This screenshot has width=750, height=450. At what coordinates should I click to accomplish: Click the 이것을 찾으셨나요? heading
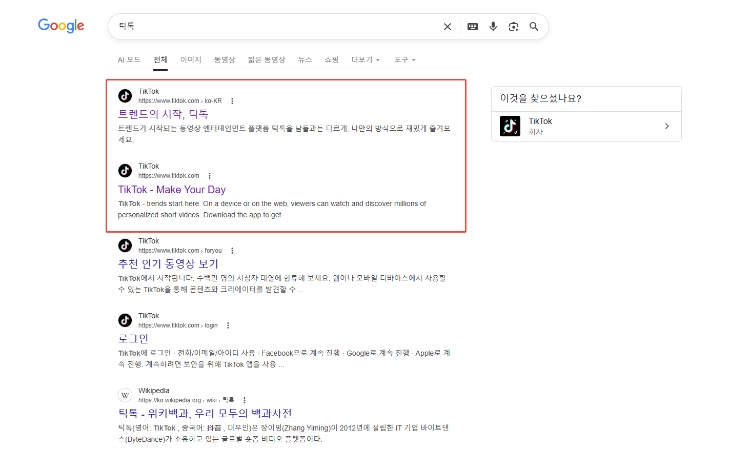[540, 99]
